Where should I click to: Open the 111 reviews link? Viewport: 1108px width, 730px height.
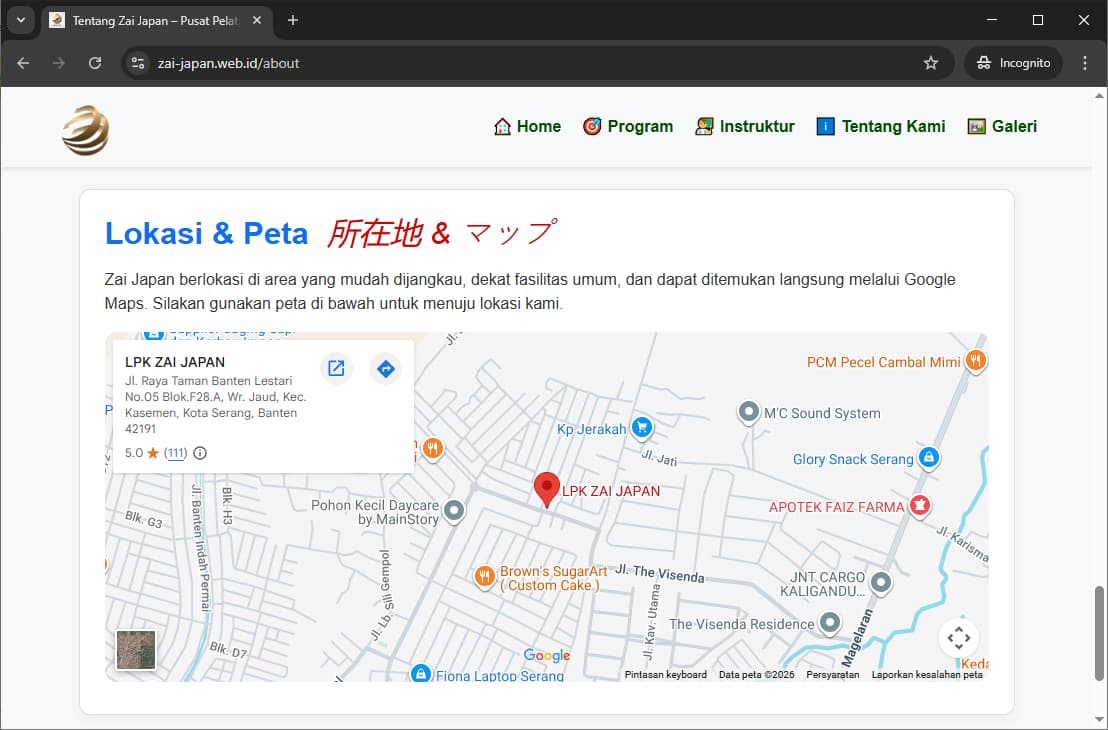point(175,453)
